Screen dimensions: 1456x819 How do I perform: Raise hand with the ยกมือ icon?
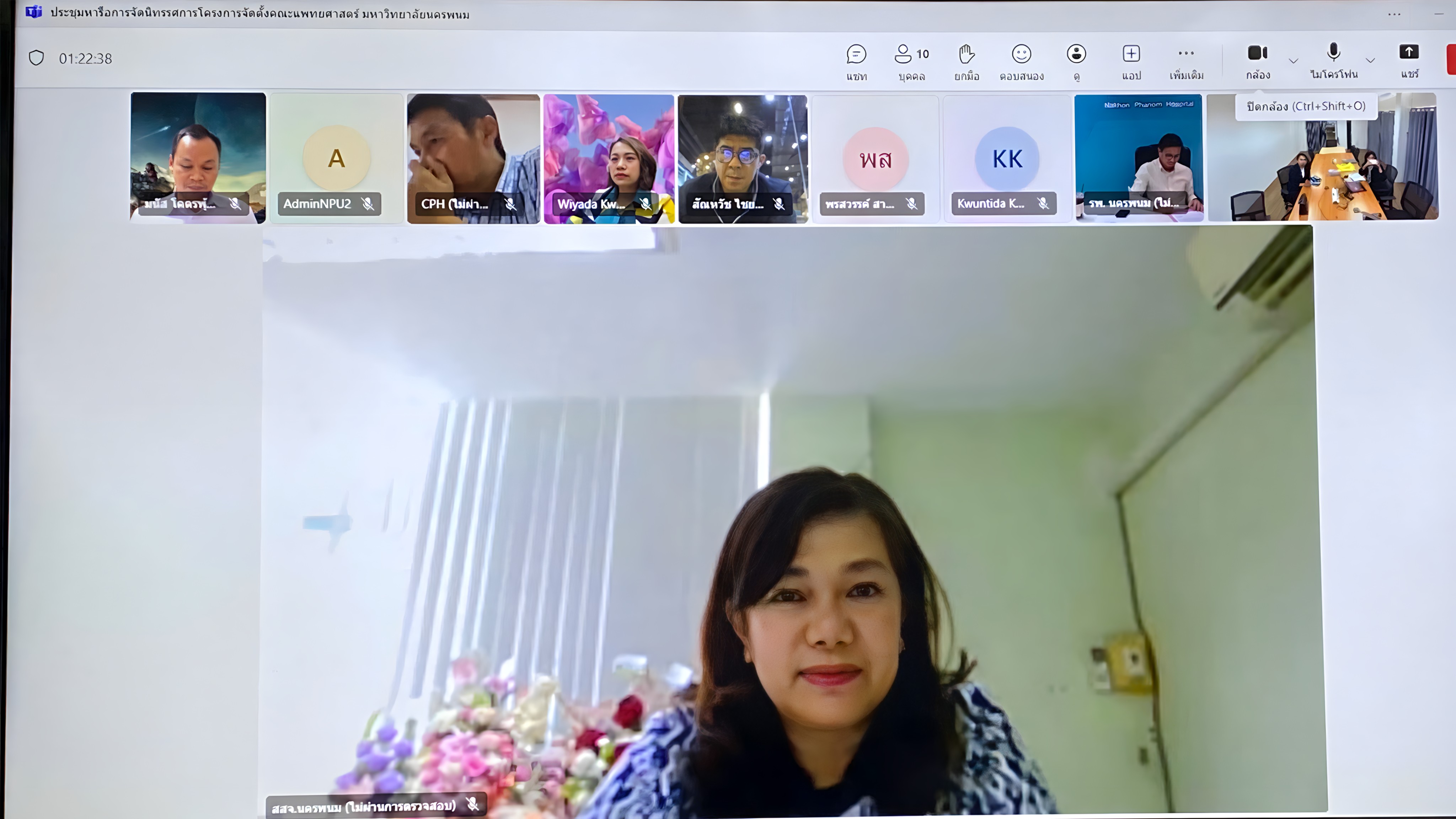coord(967,55)
